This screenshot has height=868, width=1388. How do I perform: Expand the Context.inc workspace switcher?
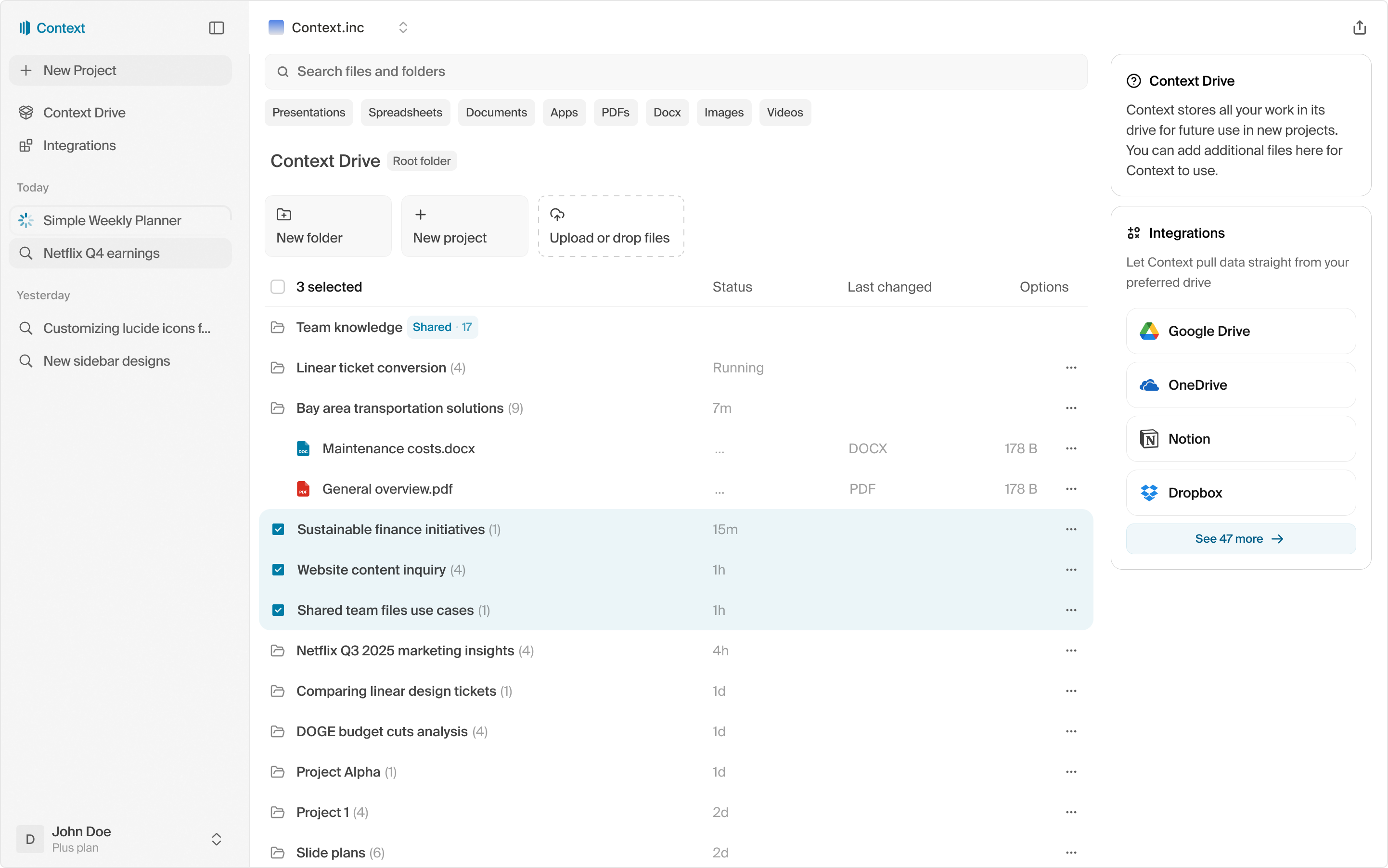[402, 27]
